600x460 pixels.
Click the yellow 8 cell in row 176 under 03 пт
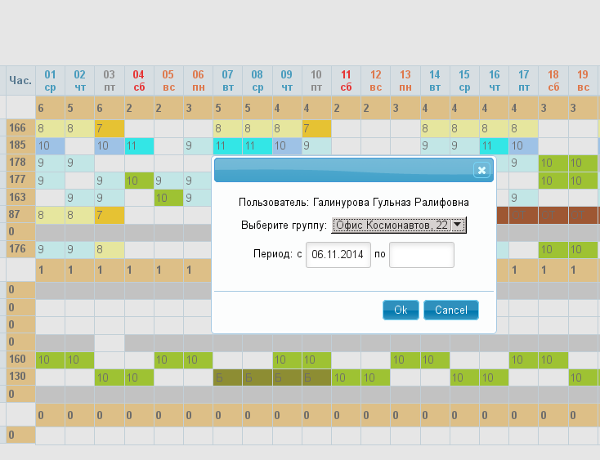pos(109,249)
